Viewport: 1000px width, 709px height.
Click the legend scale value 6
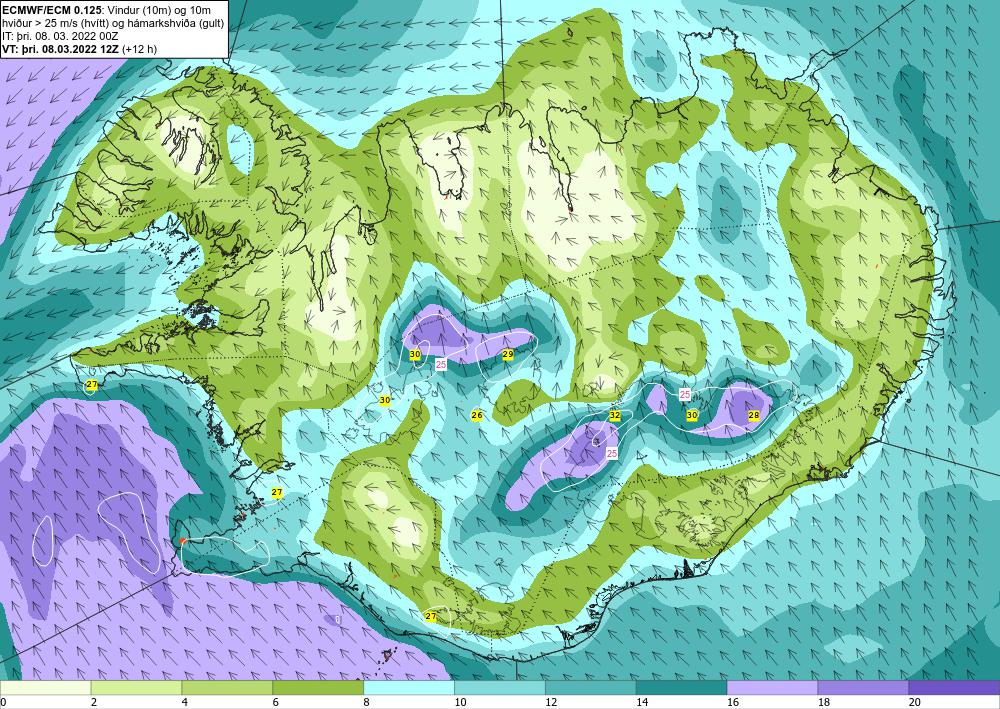coord(276,703)
